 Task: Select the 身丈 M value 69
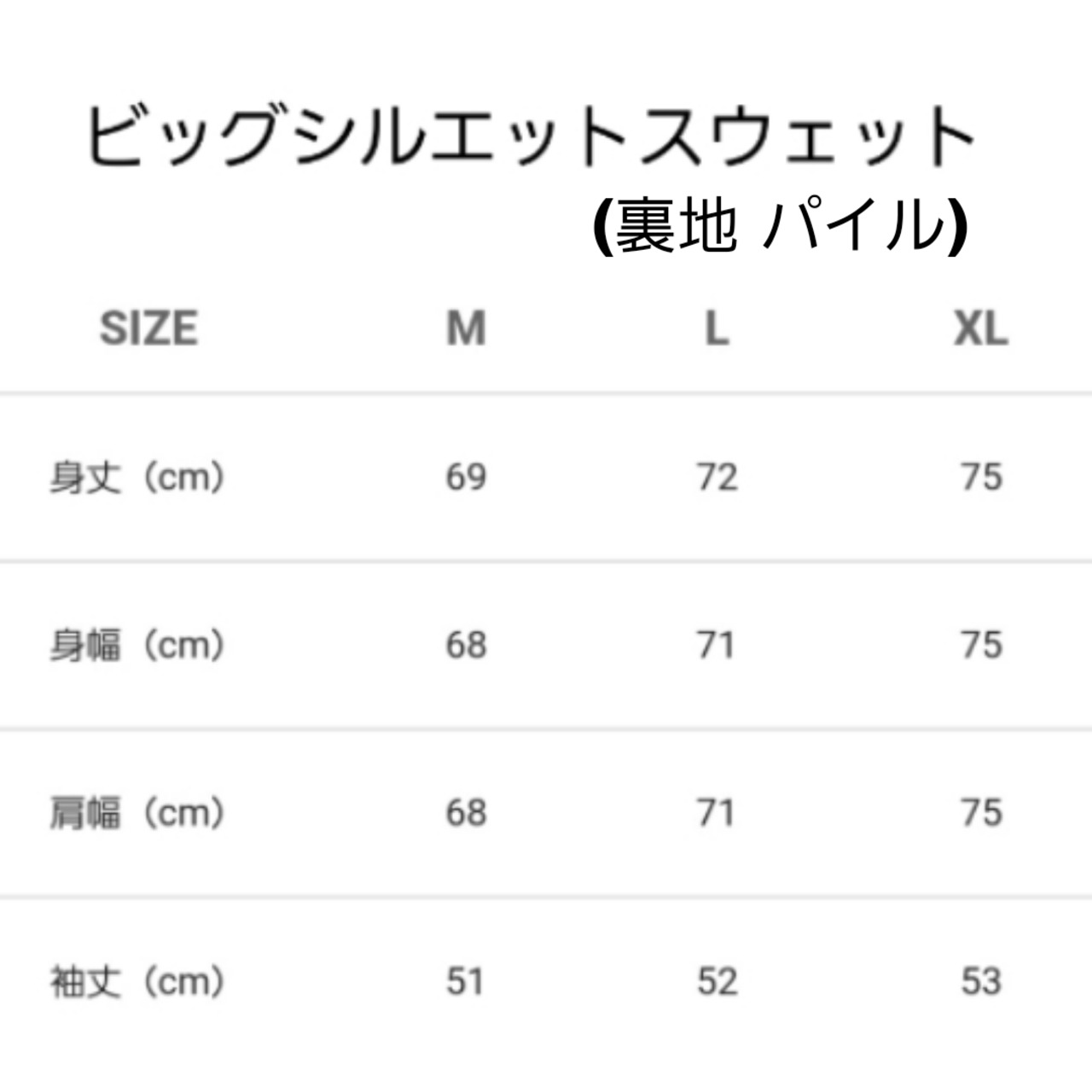466,477
